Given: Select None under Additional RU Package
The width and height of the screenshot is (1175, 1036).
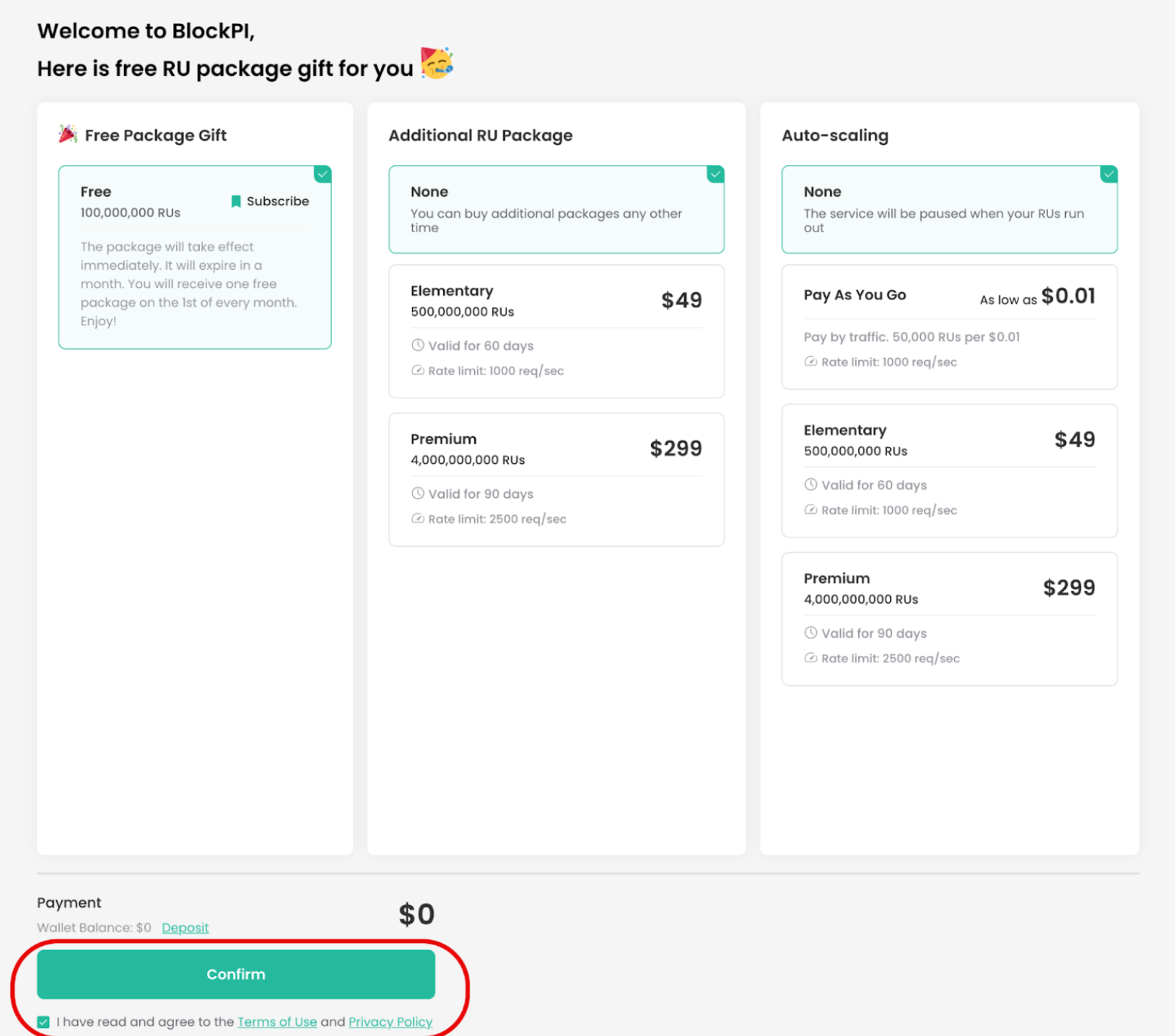Looking at the screenshot, I should pyautogui.click(x=556, y=209).
